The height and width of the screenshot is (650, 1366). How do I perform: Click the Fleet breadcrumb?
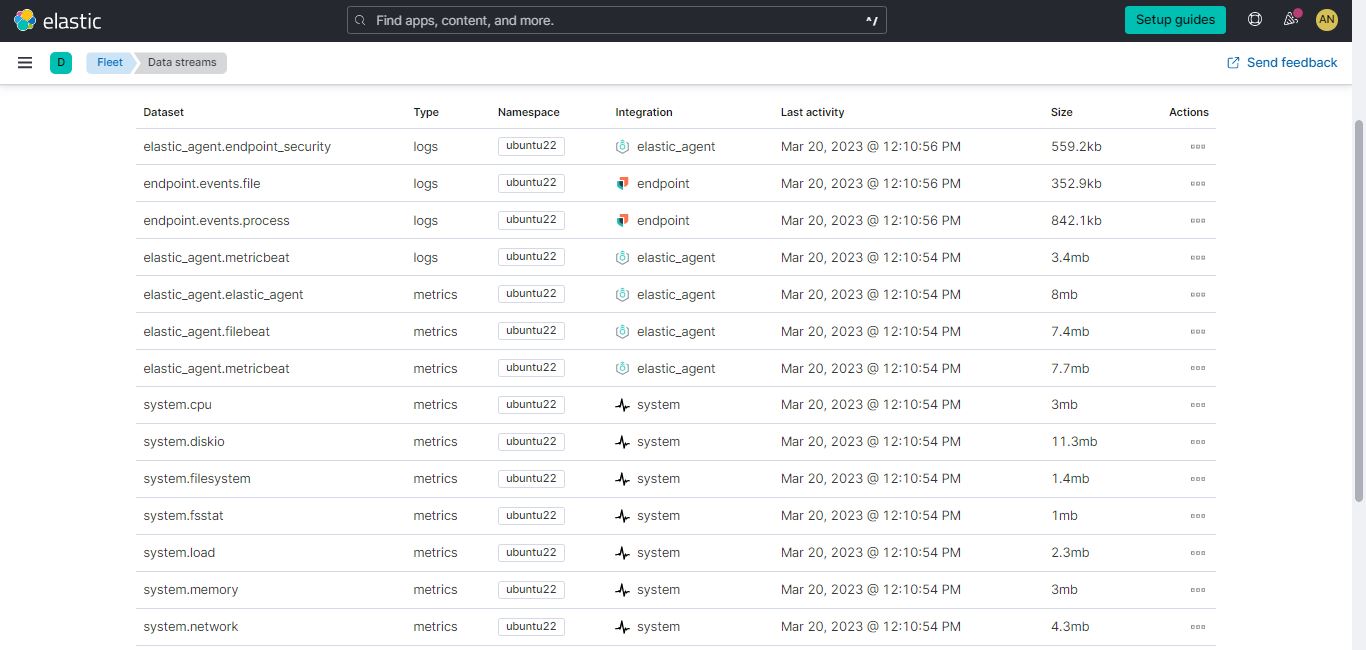point(108,62)
